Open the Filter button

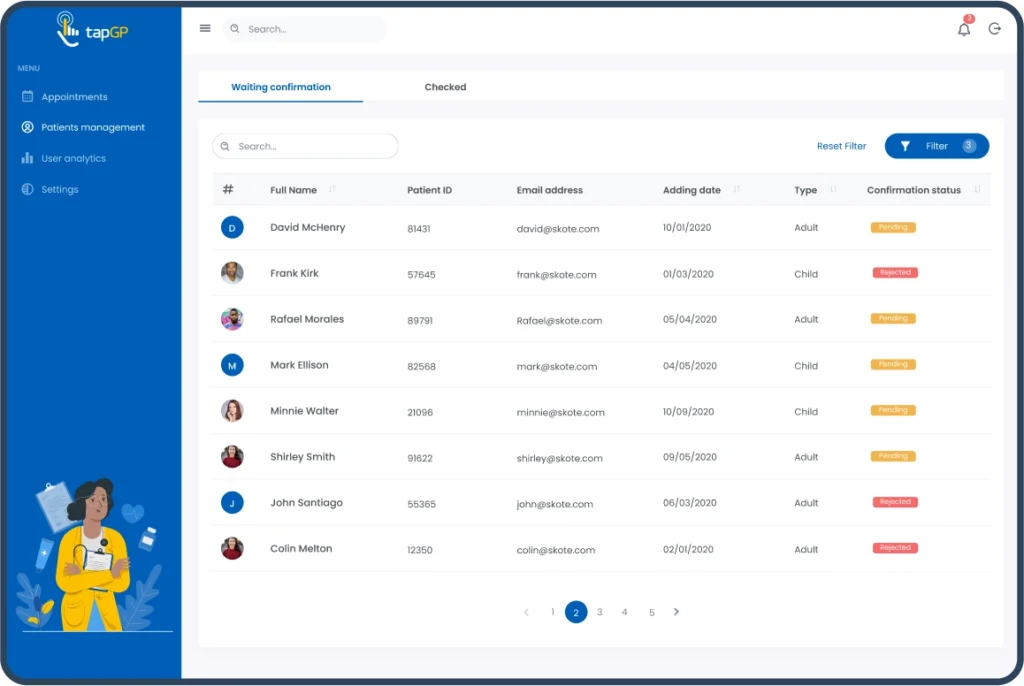[936, 146]
